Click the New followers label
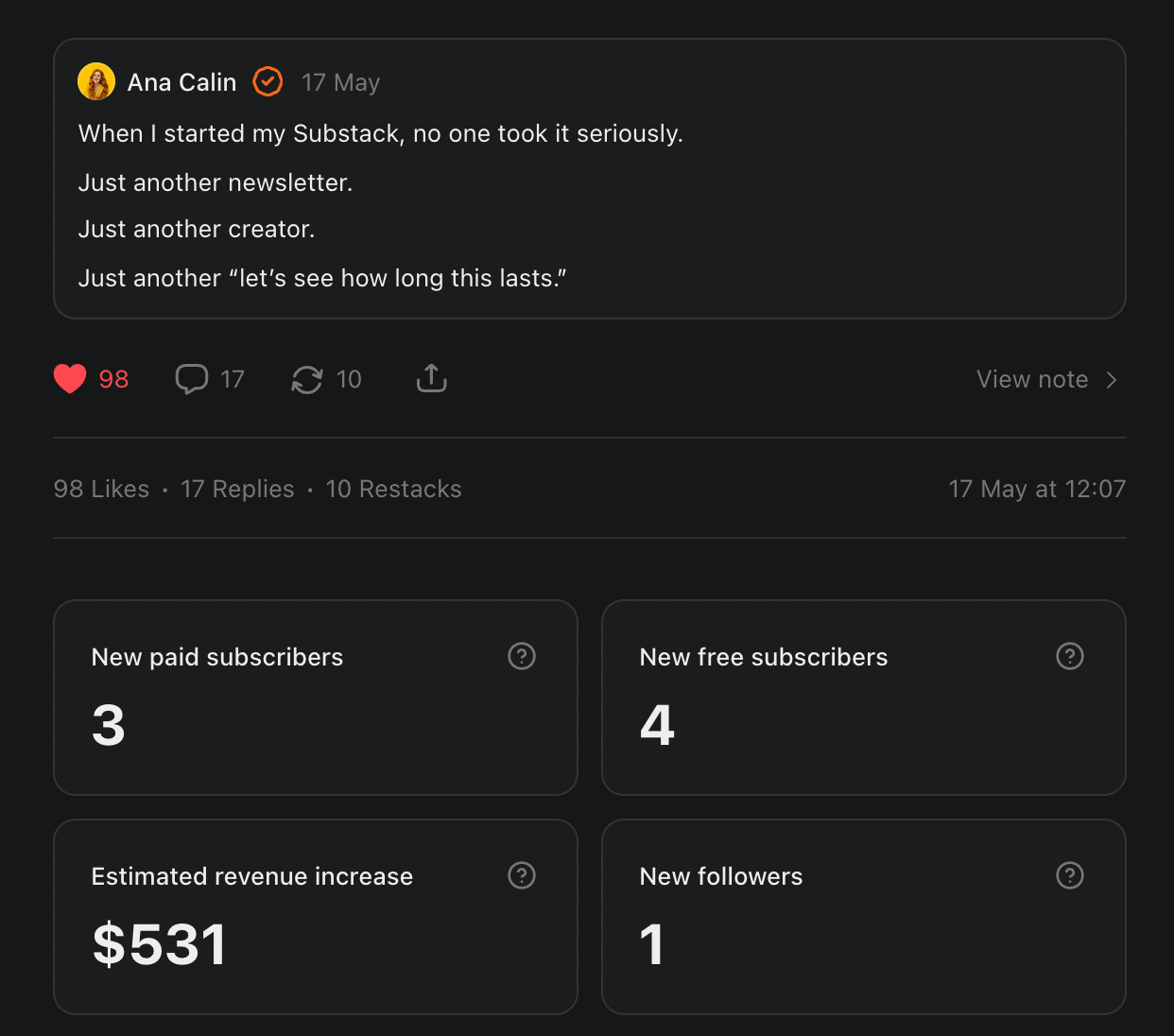This screenshot has height=1036, width=1174. pos(721,876)
